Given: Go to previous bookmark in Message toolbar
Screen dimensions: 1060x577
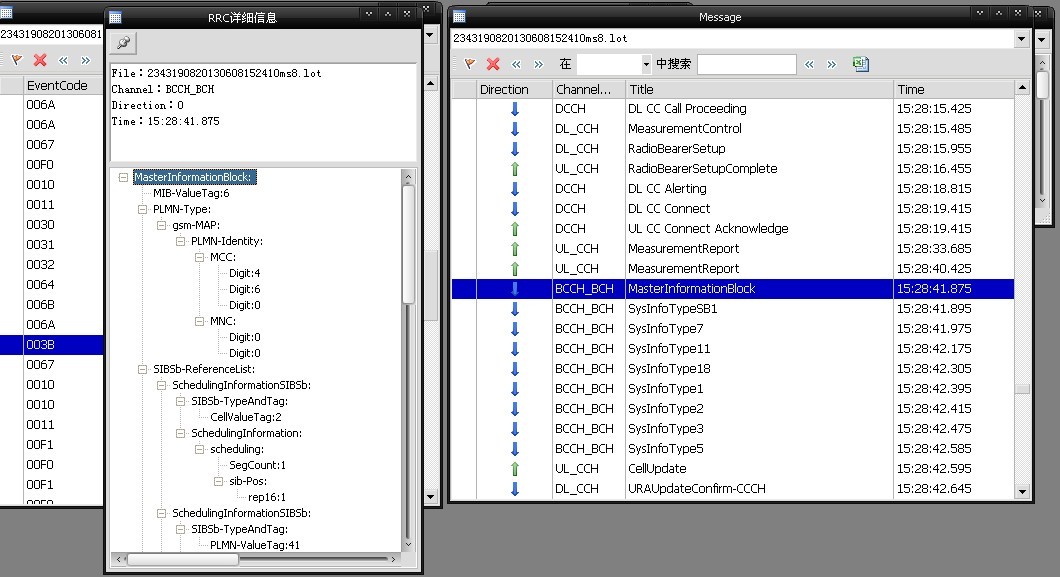Looking at the screenshot, I should pyautogui.click(x=516, y=65).
